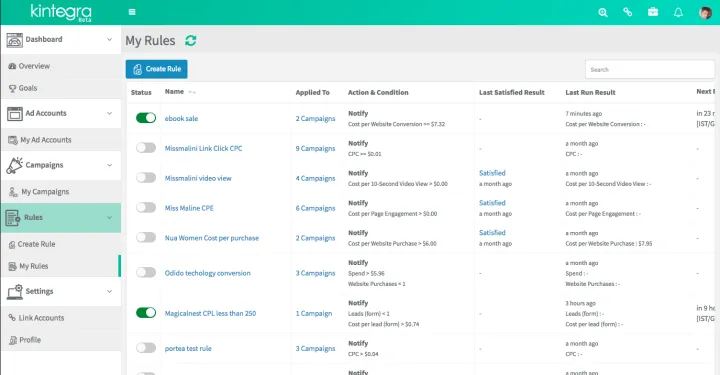Screen dimensions: 720x375
Task: Open notifications bell icon
Action: point(678,12)
